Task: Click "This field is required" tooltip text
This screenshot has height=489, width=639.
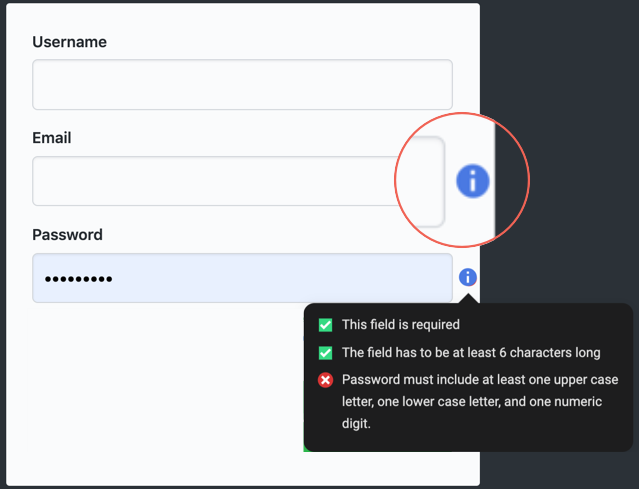Action: click(x=401, y=325)
